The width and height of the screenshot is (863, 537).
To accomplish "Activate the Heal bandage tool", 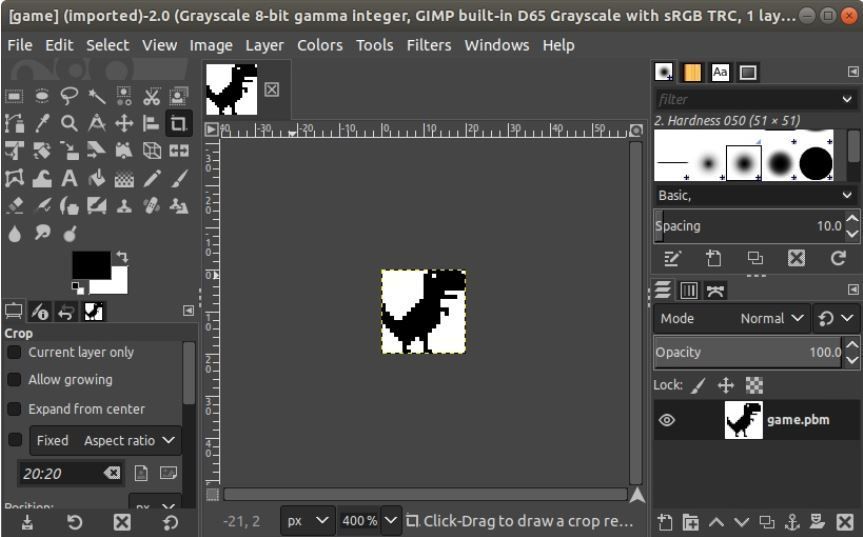I will point(151,206).
